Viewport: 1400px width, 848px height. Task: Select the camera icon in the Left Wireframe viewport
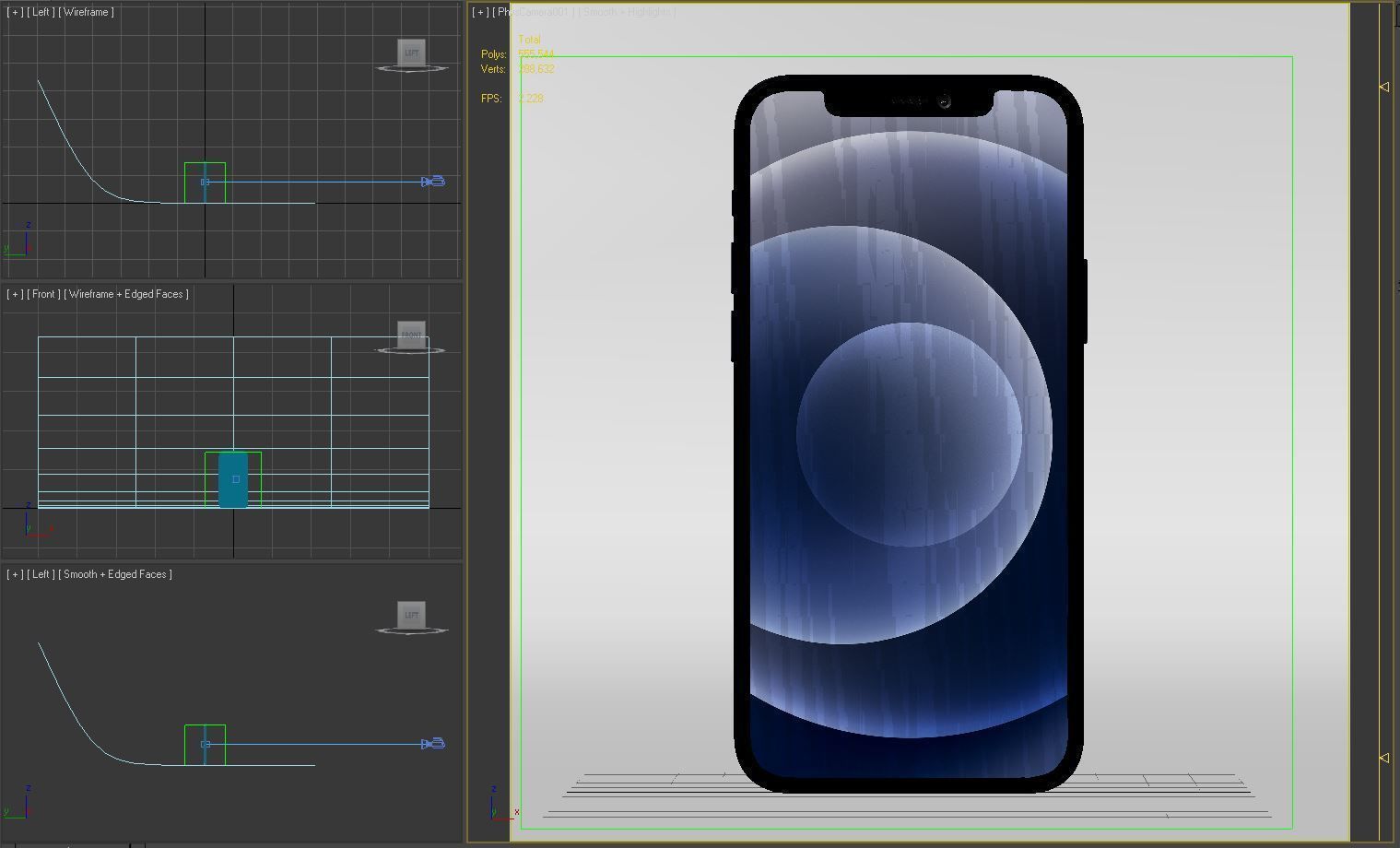[x=434, y=182]
